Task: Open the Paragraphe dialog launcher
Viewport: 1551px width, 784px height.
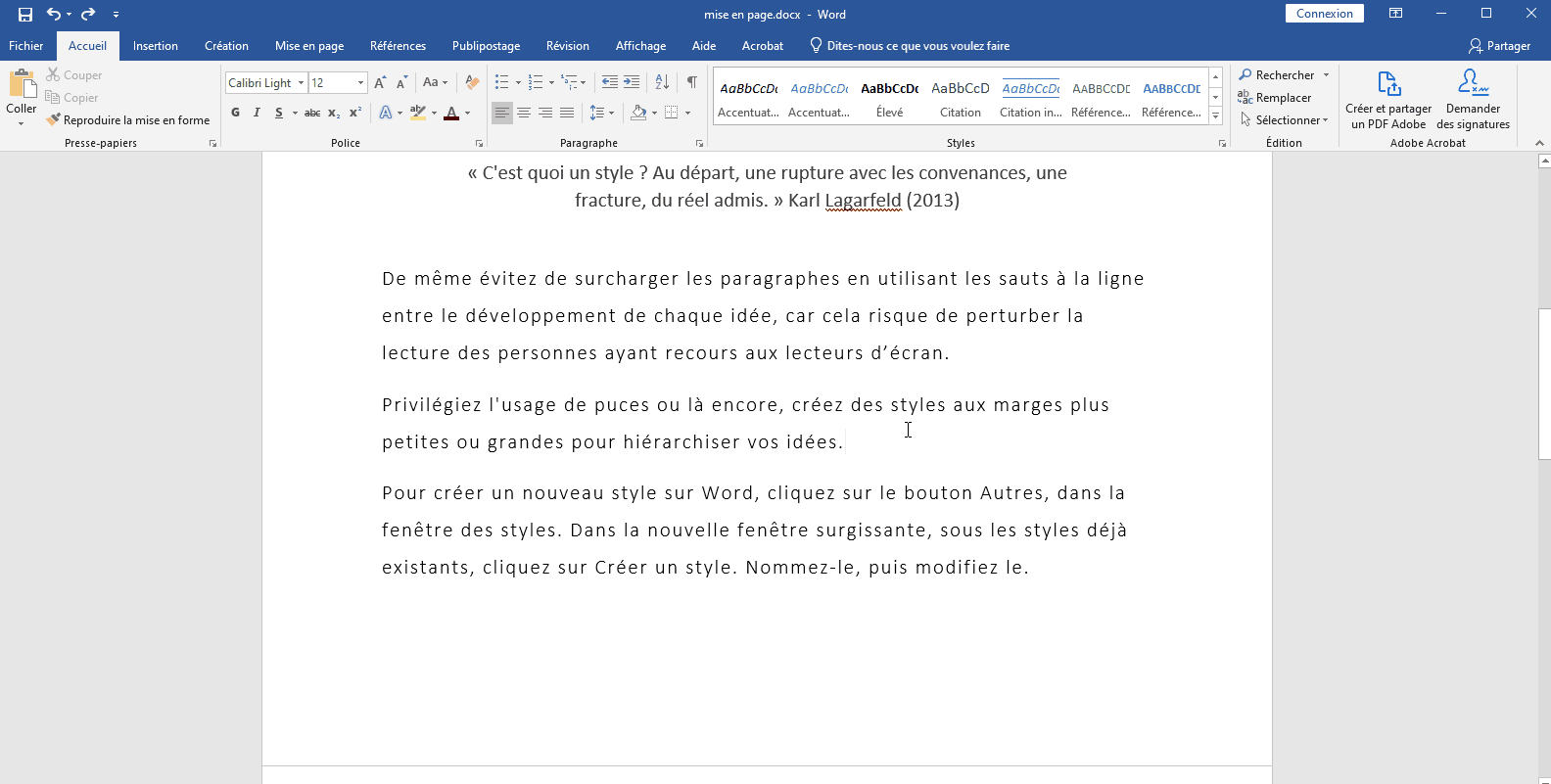Action: click(699, 144)
